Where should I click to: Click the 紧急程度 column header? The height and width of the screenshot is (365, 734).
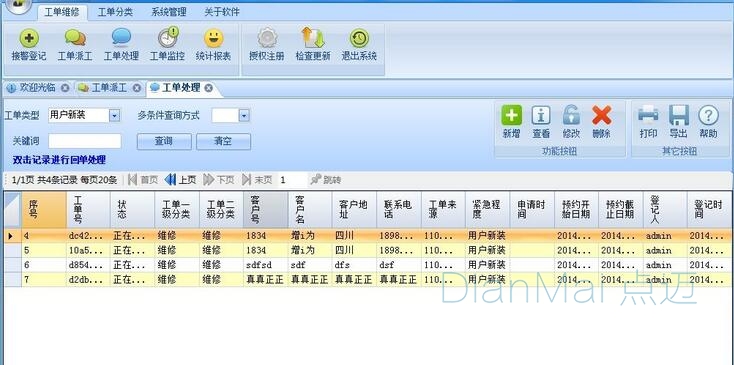pos(488,210)
